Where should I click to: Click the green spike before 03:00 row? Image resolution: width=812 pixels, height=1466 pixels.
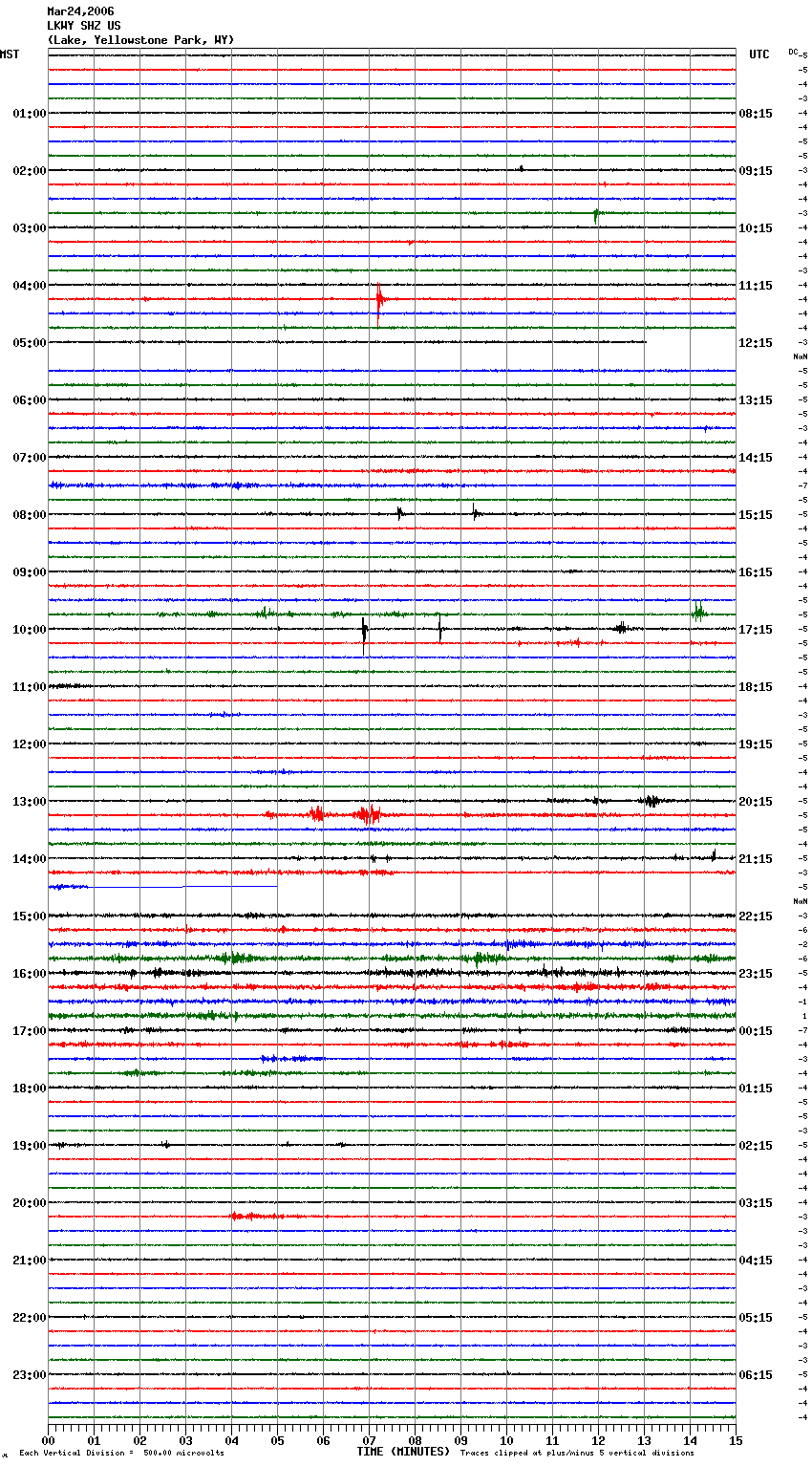point(596,214)
